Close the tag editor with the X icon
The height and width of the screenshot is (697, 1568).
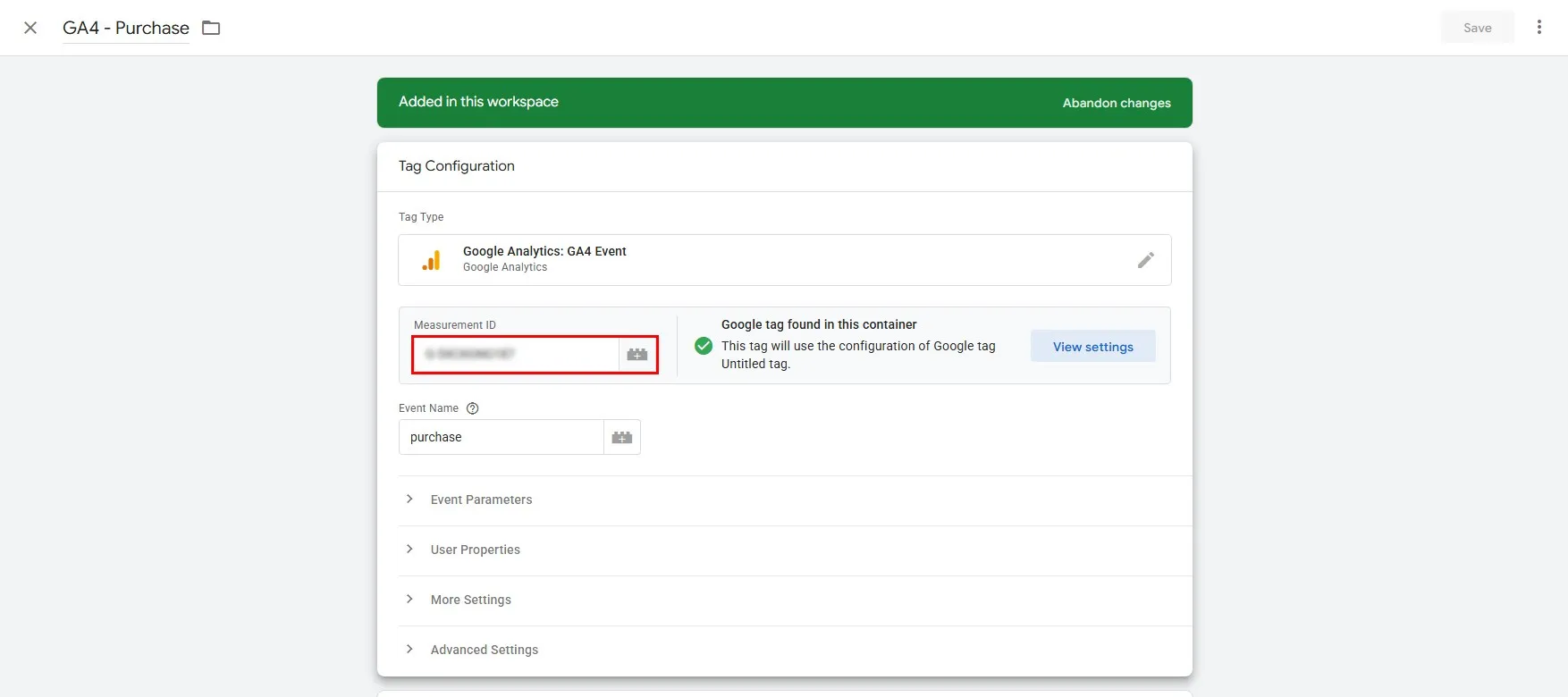tap(30, 28)
